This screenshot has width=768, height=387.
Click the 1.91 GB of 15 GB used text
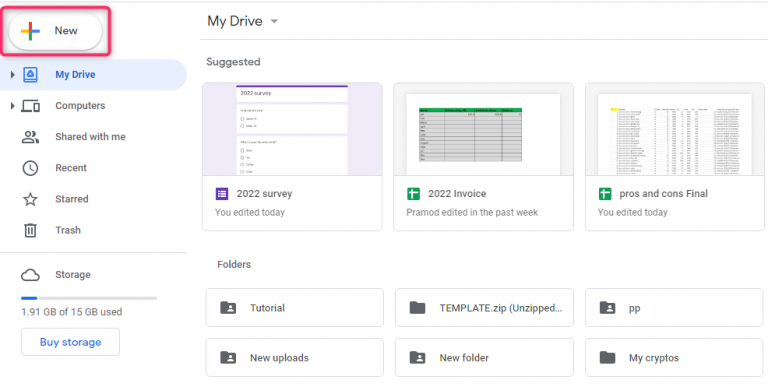point(72,312)
